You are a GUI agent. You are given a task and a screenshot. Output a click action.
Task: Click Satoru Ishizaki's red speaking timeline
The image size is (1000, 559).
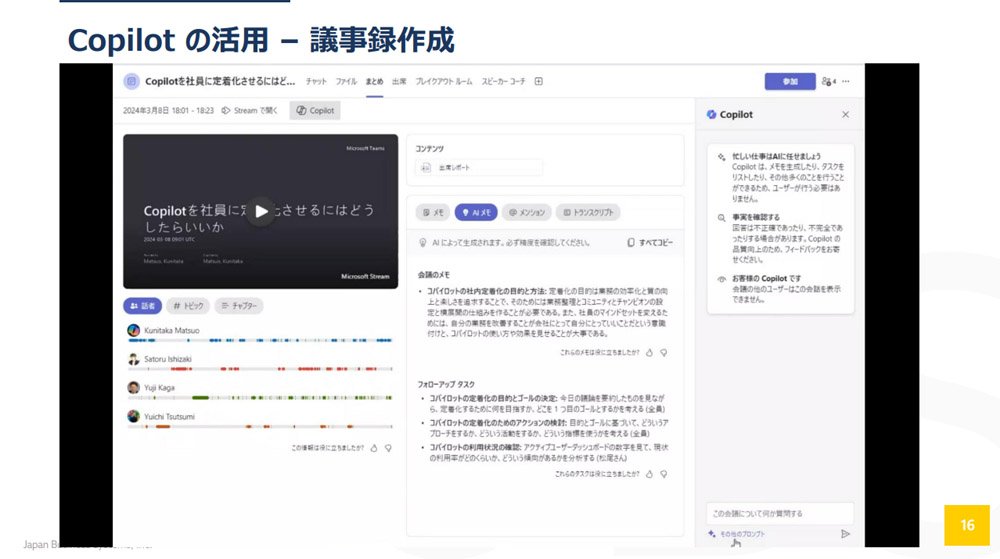[x=260, y=369]
